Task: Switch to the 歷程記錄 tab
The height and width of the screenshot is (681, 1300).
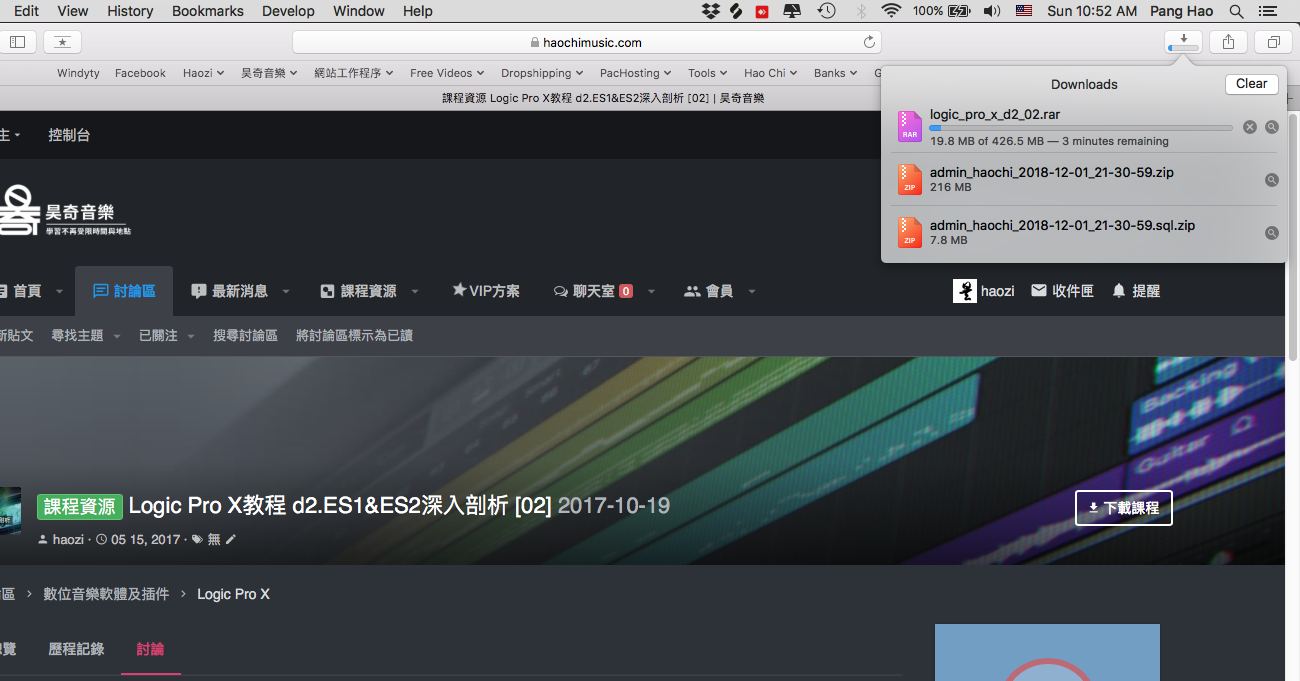Action: (x=77, y=649)
